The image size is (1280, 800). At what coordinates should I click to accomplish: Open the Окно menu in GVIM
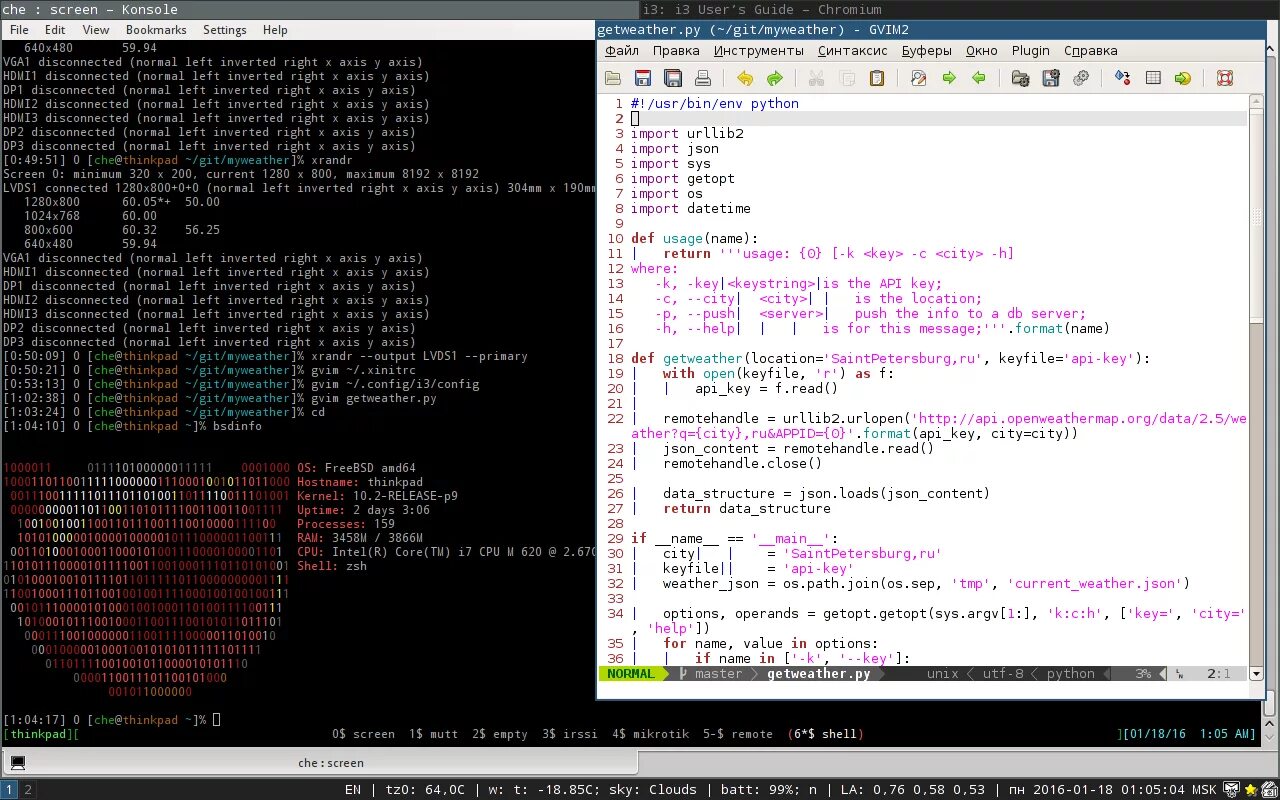(x=982, y=50)
